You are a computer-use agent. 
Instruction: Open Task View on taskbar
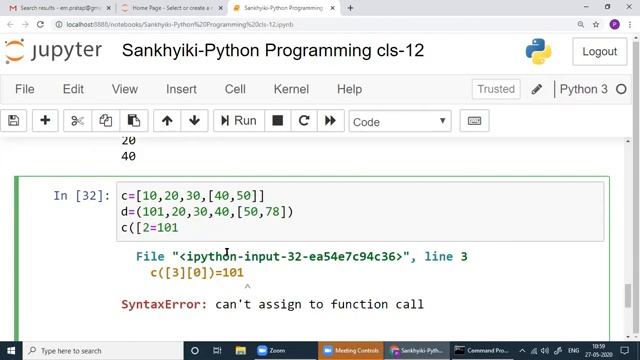point(217,351)
